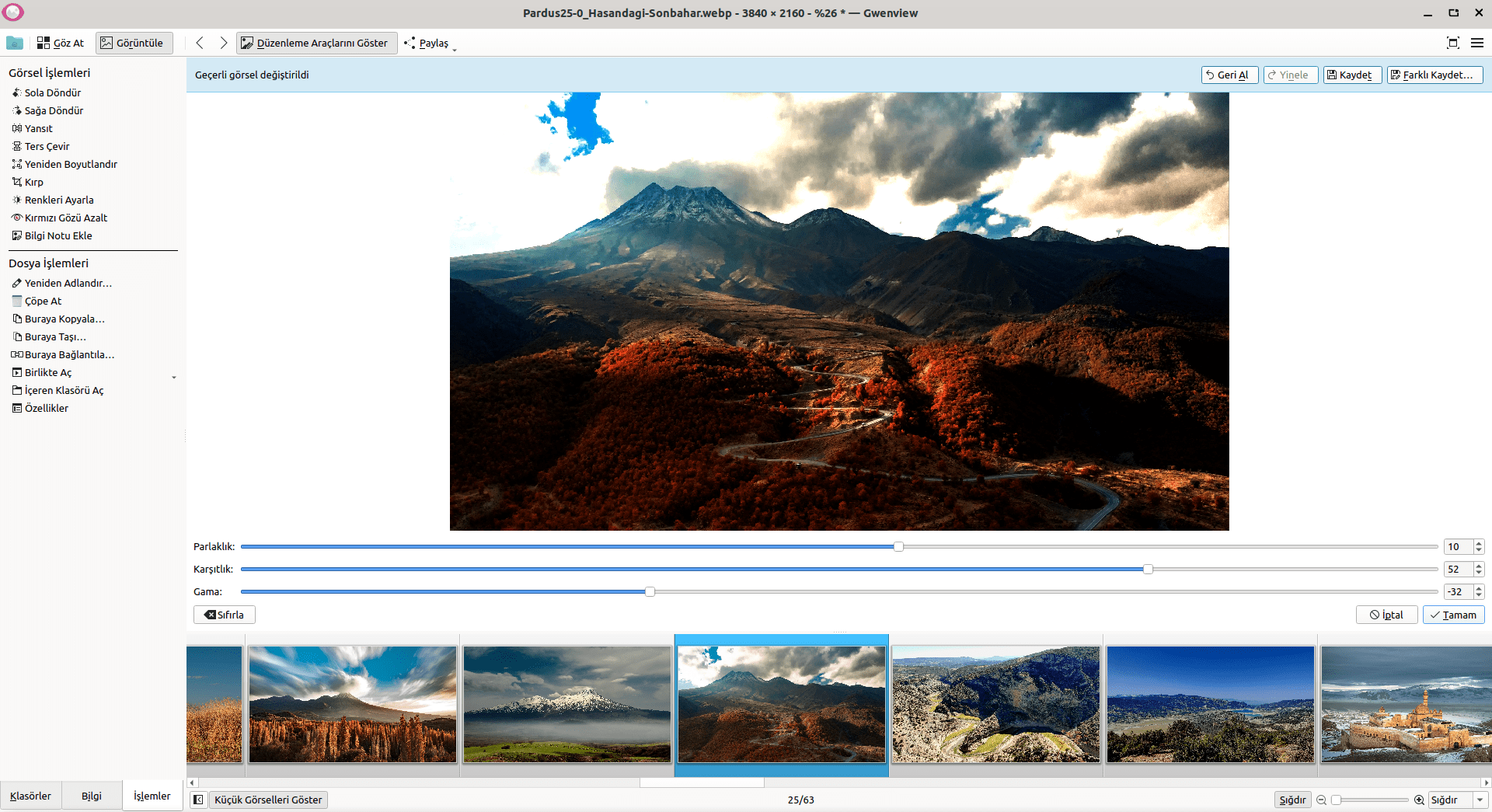Switch to the Klasörler tab

(x=30, y=796)
